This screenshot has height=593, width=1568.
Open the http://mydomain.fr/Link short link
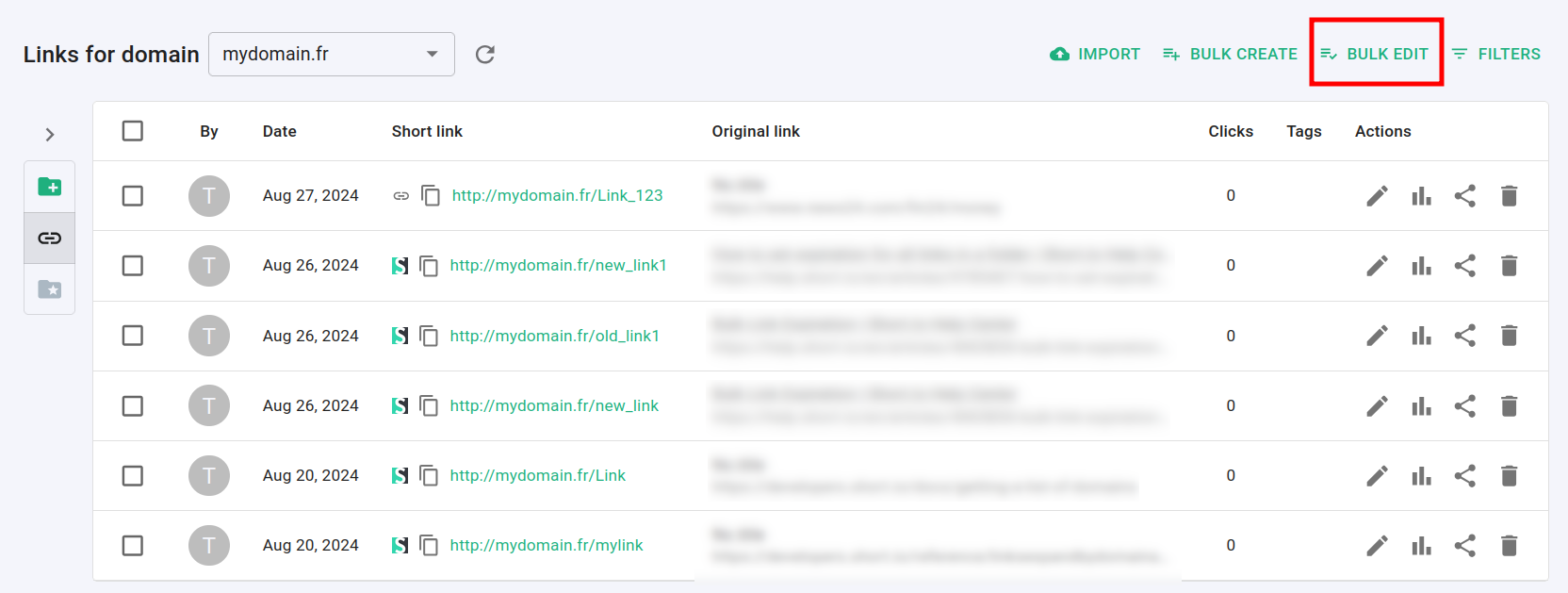(x=537, y=476)
